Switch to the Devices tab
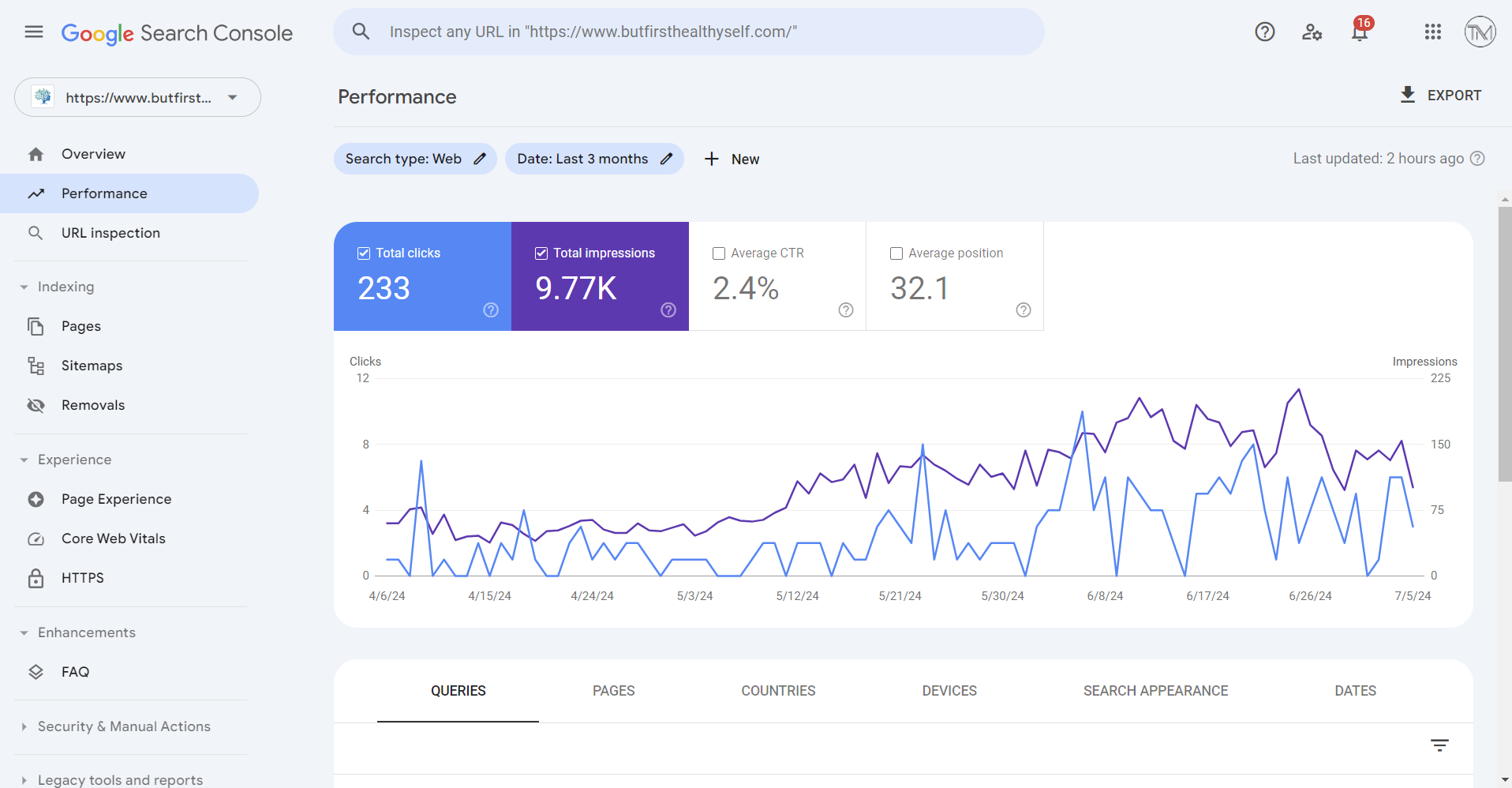This screenshot has width=1512, height=788. pyautogui.click(x=949, y=691)
